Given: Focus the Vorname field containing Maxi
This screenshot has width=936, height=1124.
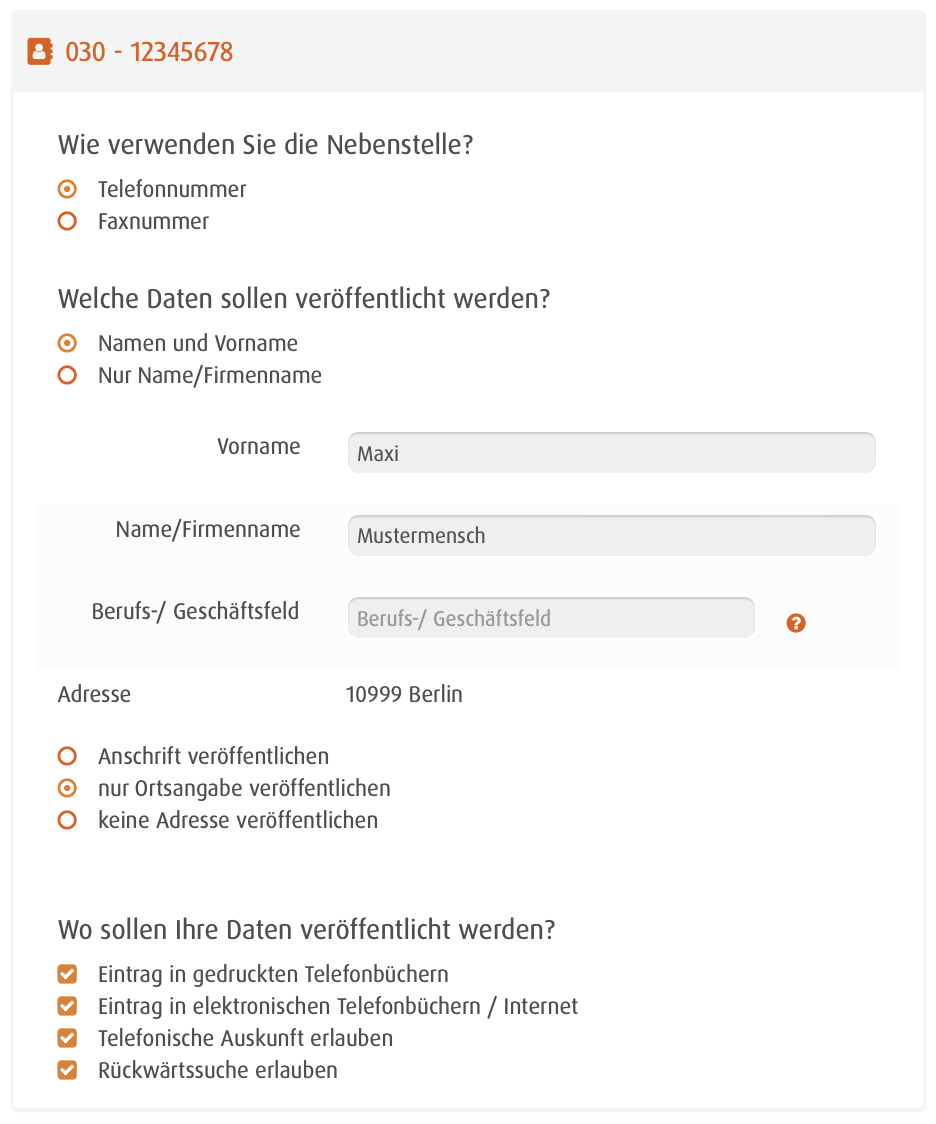Looking at the screenshot, I should 611,452.
